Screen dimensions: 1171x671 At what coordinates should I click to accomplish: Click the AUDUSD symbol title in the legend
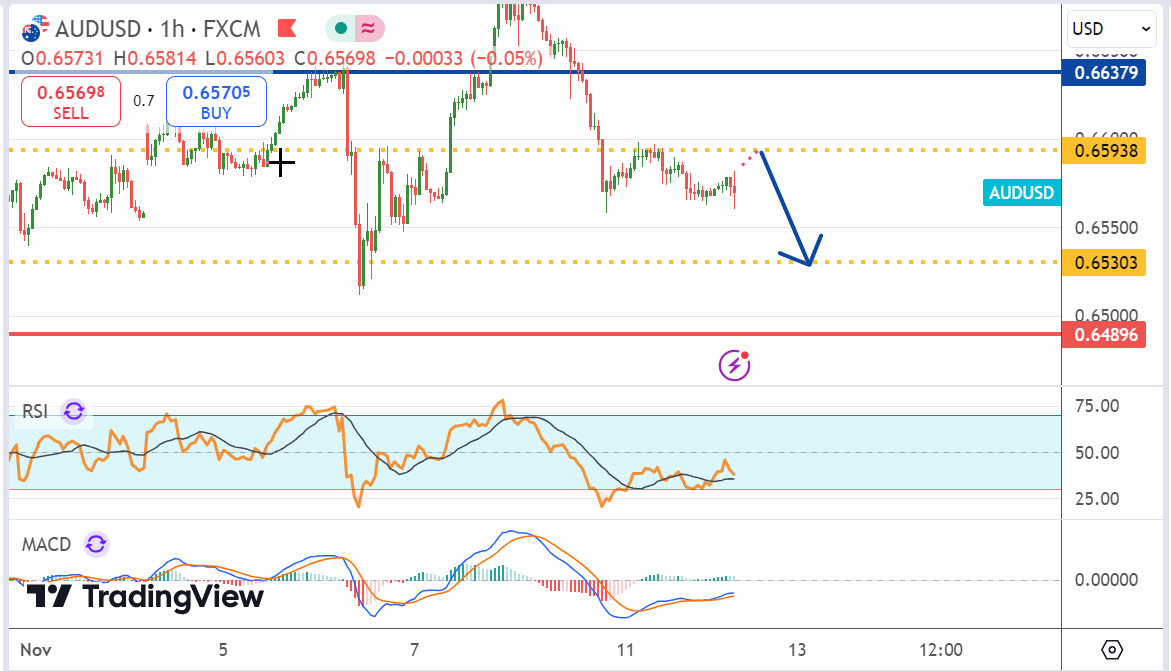click(x=93, y=26)
